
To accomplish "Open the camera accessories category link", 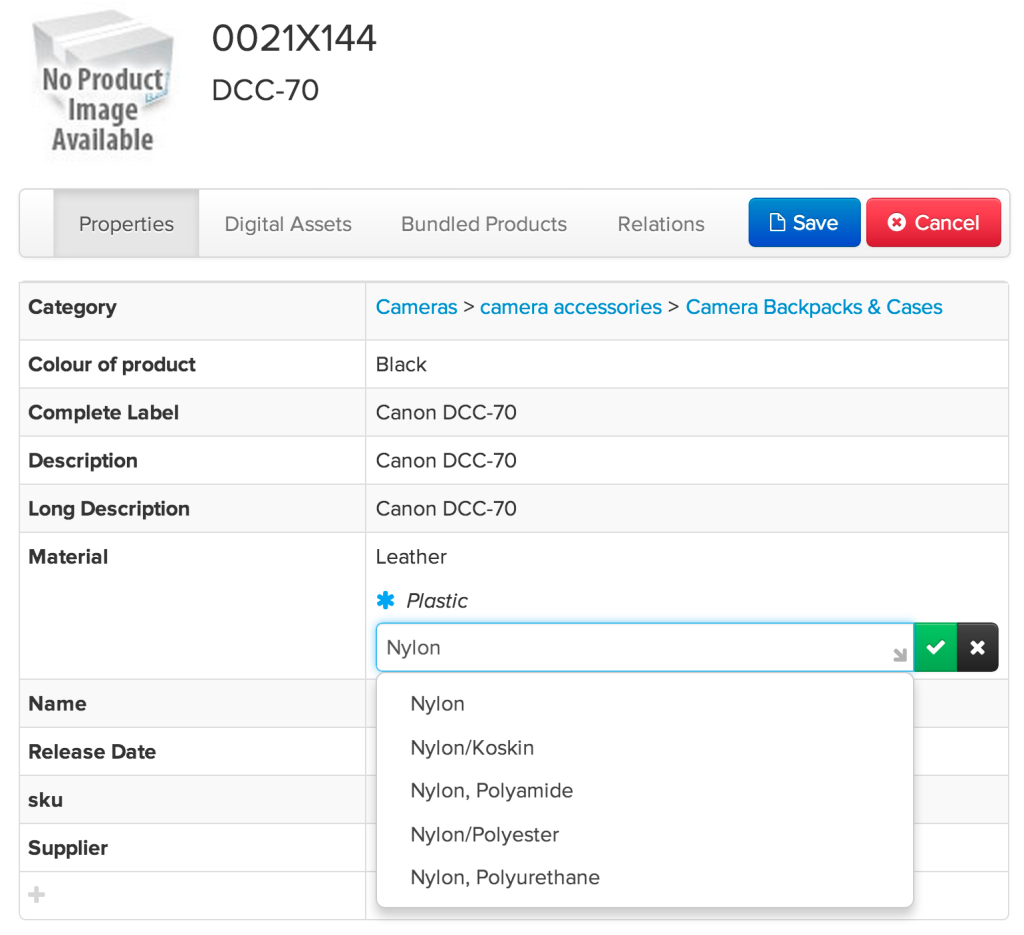I will (x=571, y=307).
